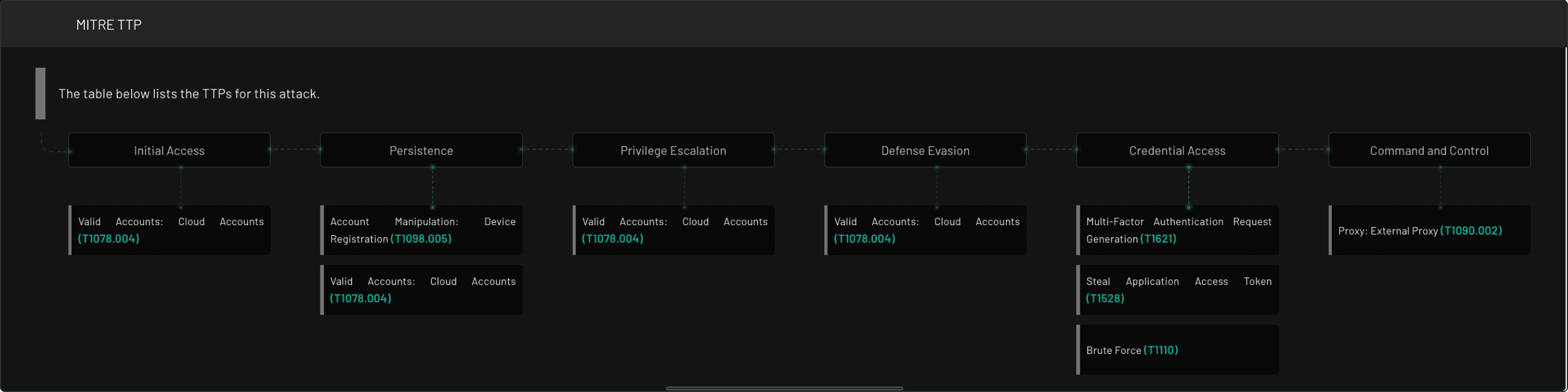Click the Account Manipulation: Device Registration card text
The width and height of the screenshot is (1568, 392).
(x=423, y=230)
